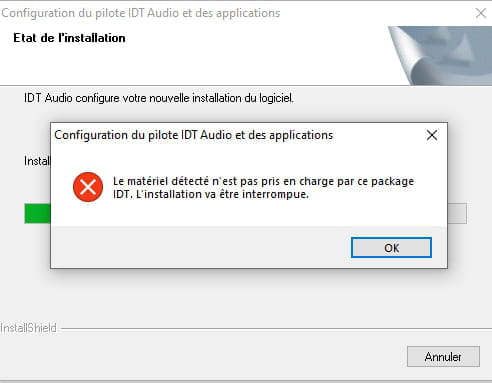
Task: Click the partially hidden 'Instal' status label
Action: tap(37, 161)
